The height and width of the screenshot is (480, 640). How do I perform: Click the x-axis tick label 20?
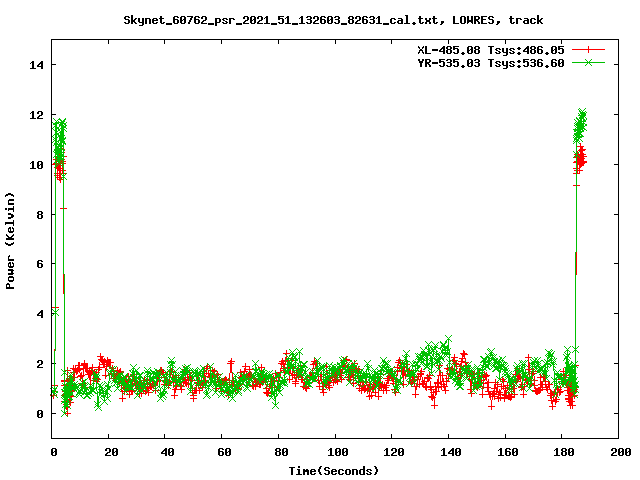coord(111,452)
